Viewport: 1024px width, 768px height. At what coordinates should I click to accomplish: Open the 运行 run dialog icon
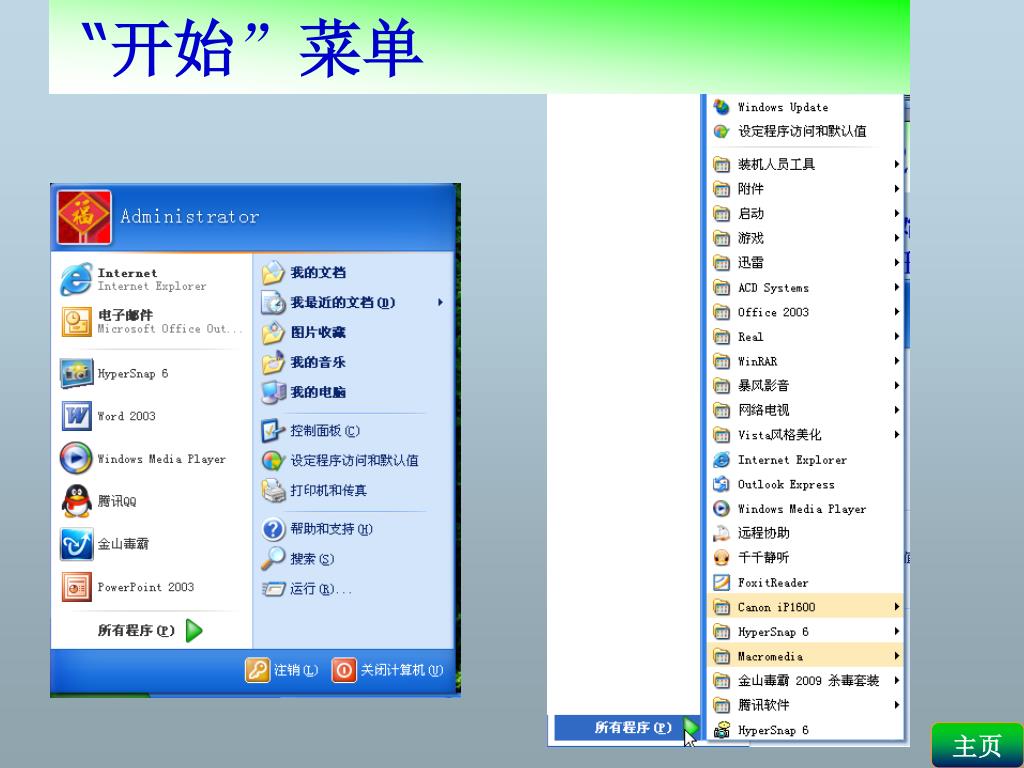tap(273, 589)
